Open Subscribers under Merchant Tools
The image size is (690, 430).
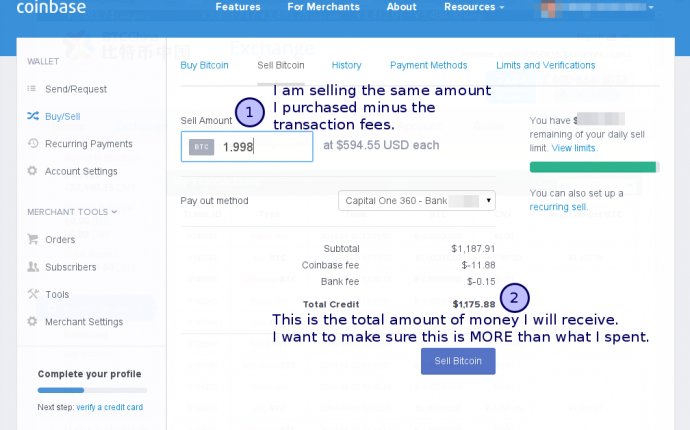(x=70, y=267)
